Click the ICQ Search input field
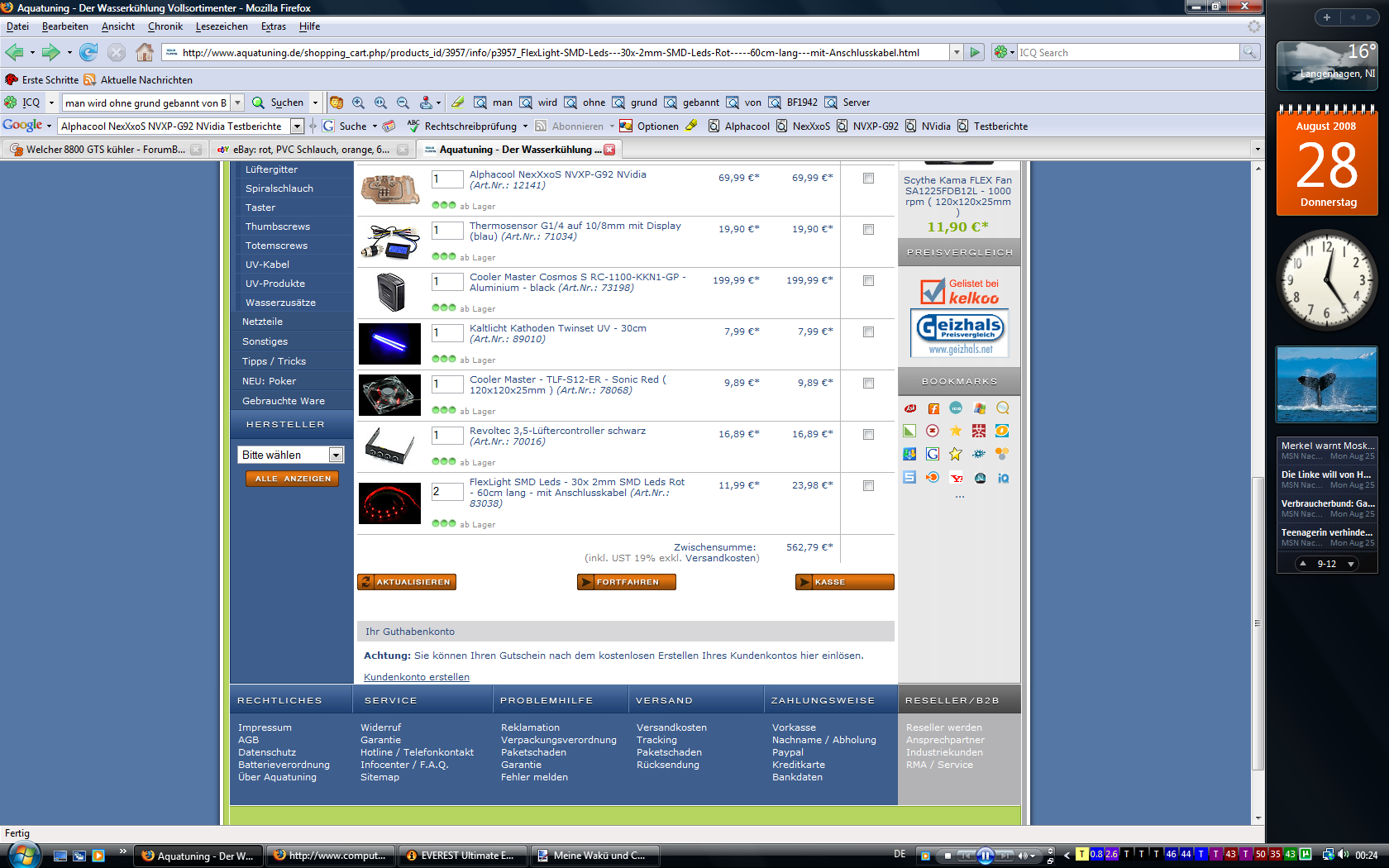This screenshot has height=868, width=1389. coord(1129,52)
